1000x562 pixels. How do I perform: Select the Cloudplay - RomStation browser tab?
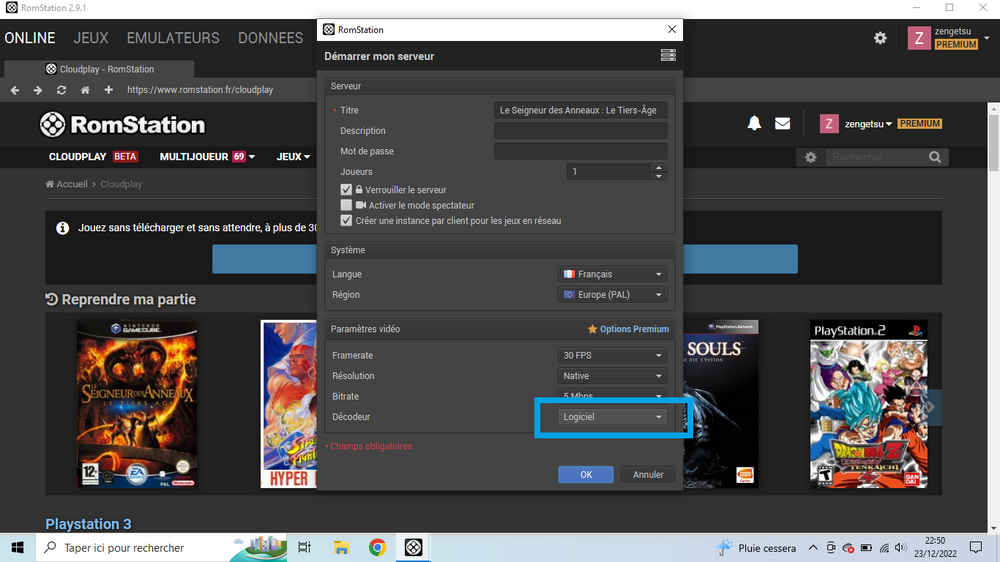[x=99, y=69]
